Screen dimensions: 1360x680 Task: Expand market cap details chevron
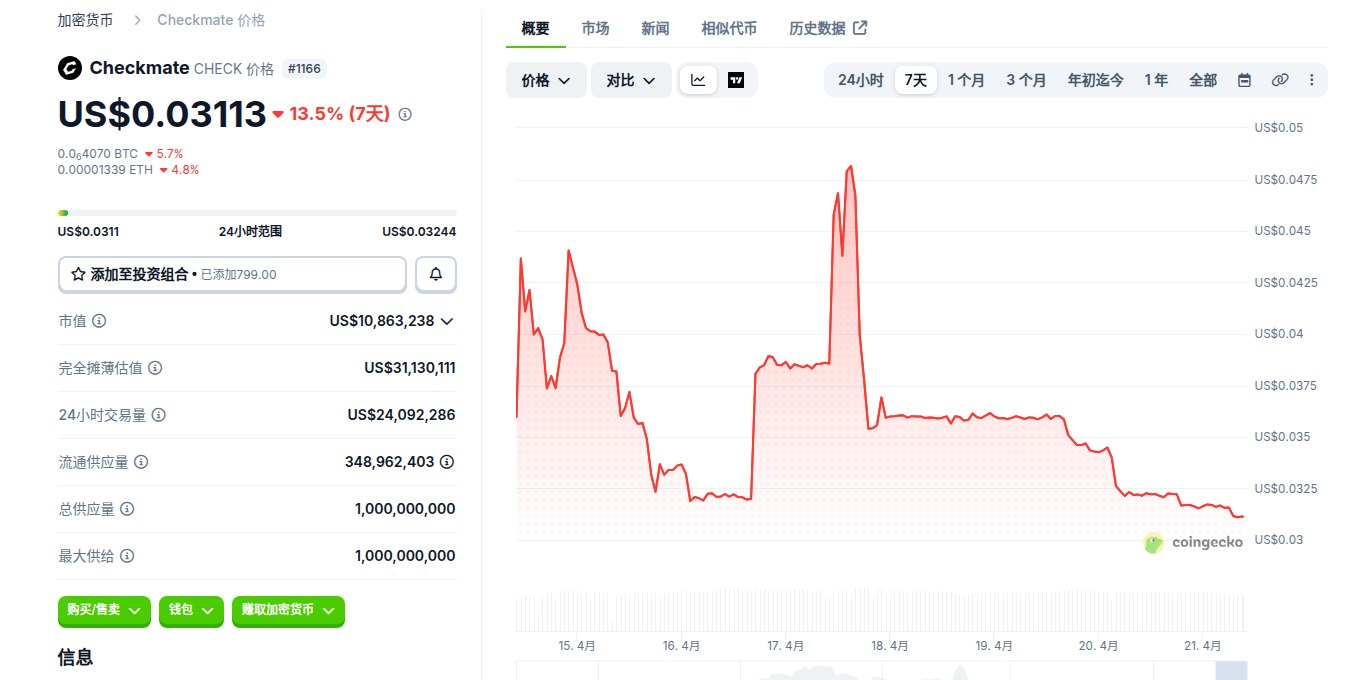pyautogui.click(x=447, y=321)
